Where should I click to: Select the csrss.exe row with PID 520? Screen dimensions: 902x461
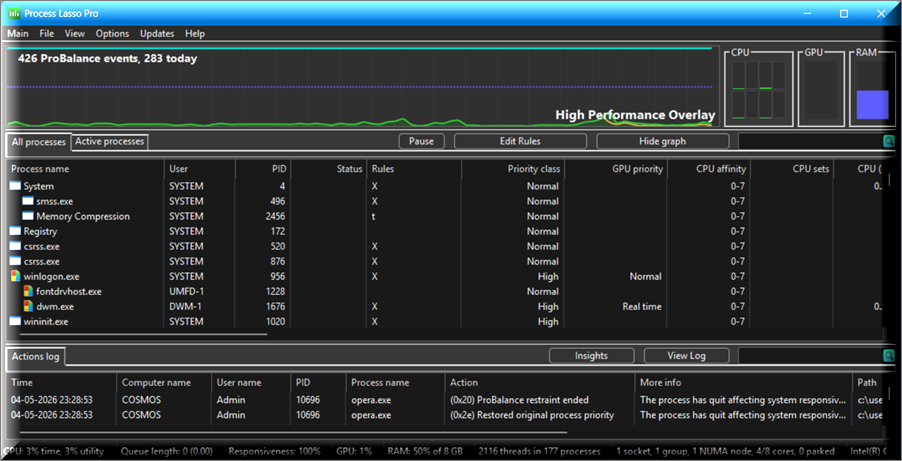coord(446,246)
